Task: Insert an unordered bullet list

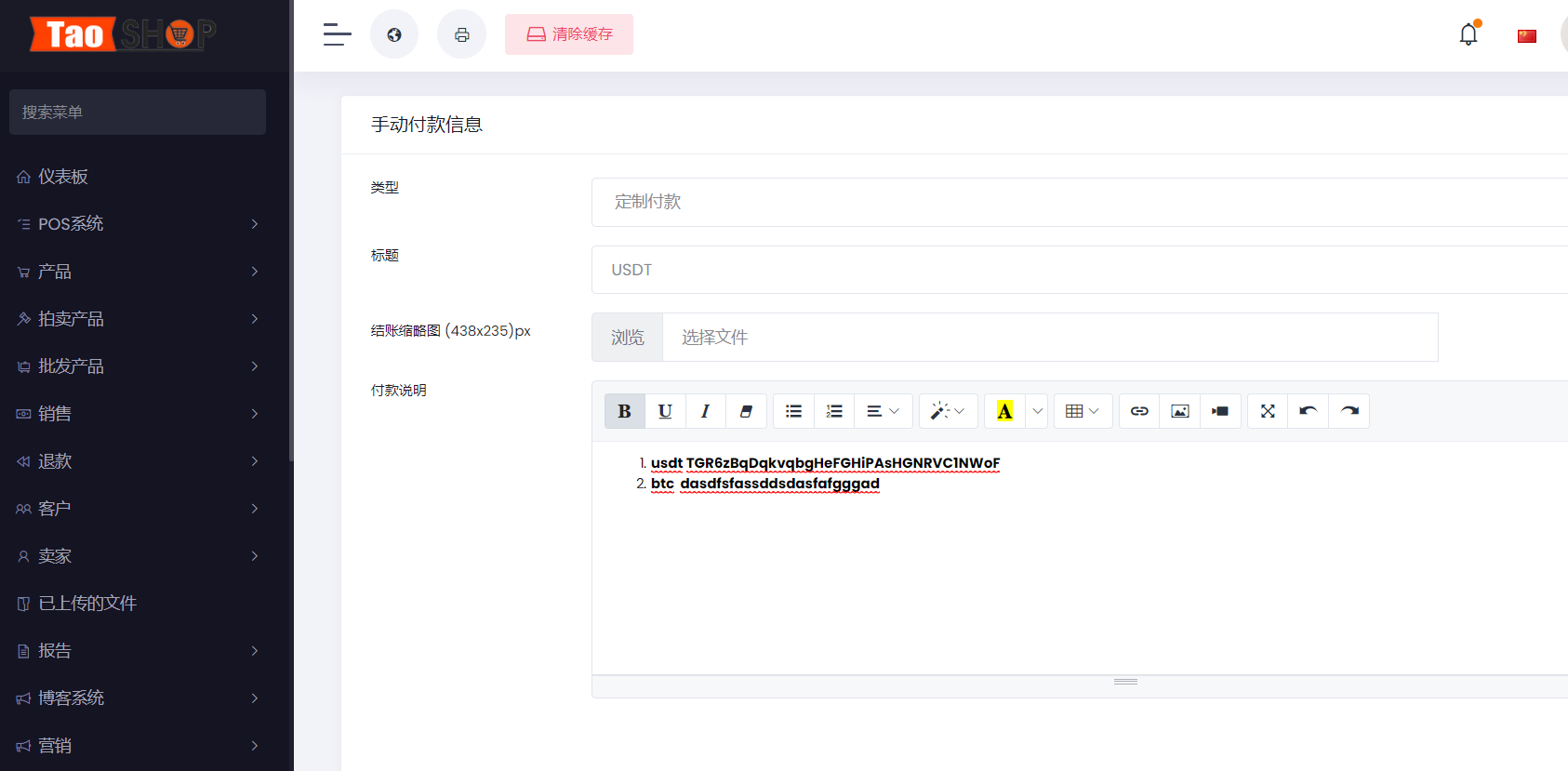Action: coord(793,411)
